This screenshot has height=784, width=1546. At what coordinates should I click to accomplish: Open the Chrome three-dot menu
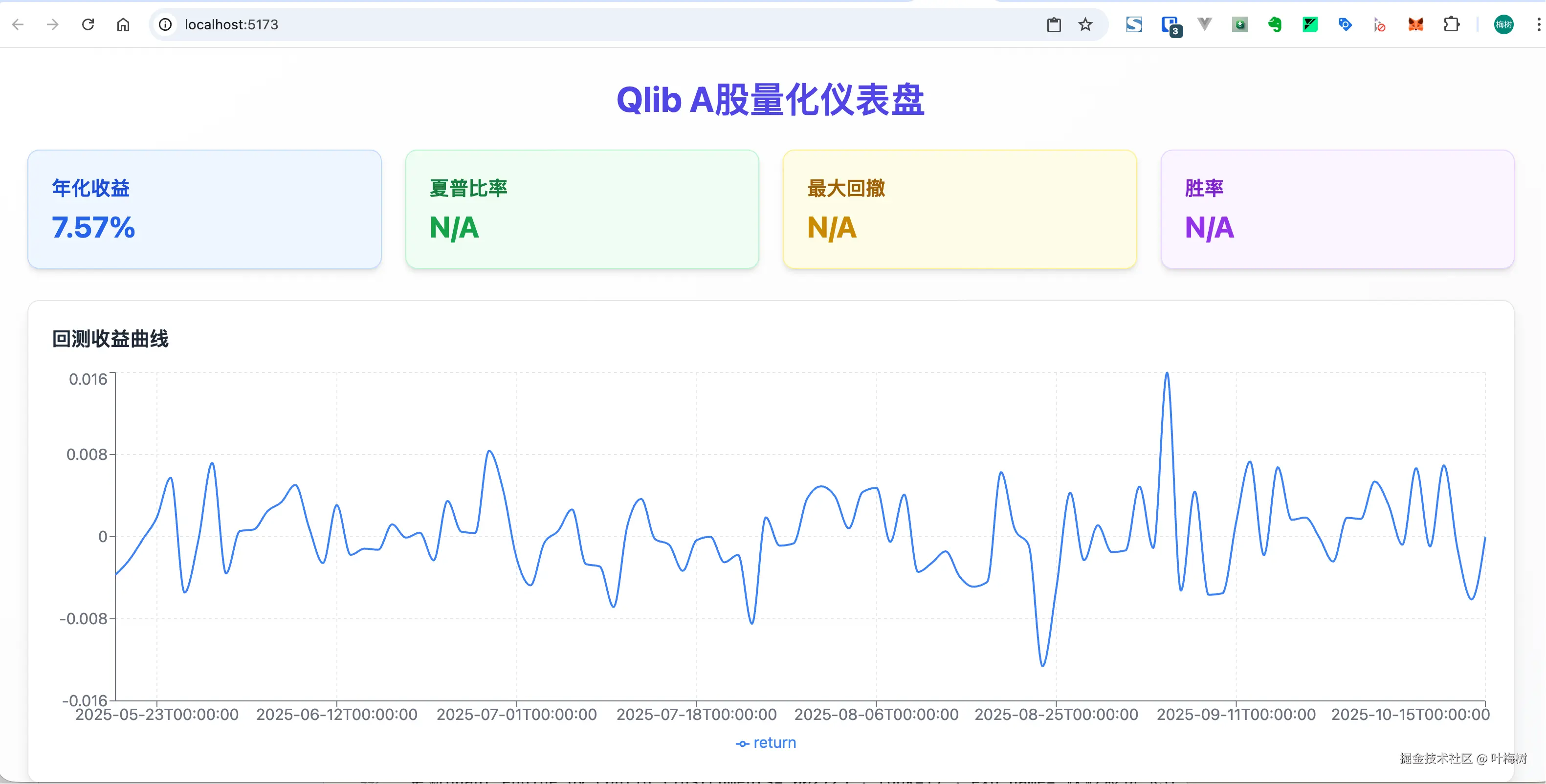coord(1538,24)
